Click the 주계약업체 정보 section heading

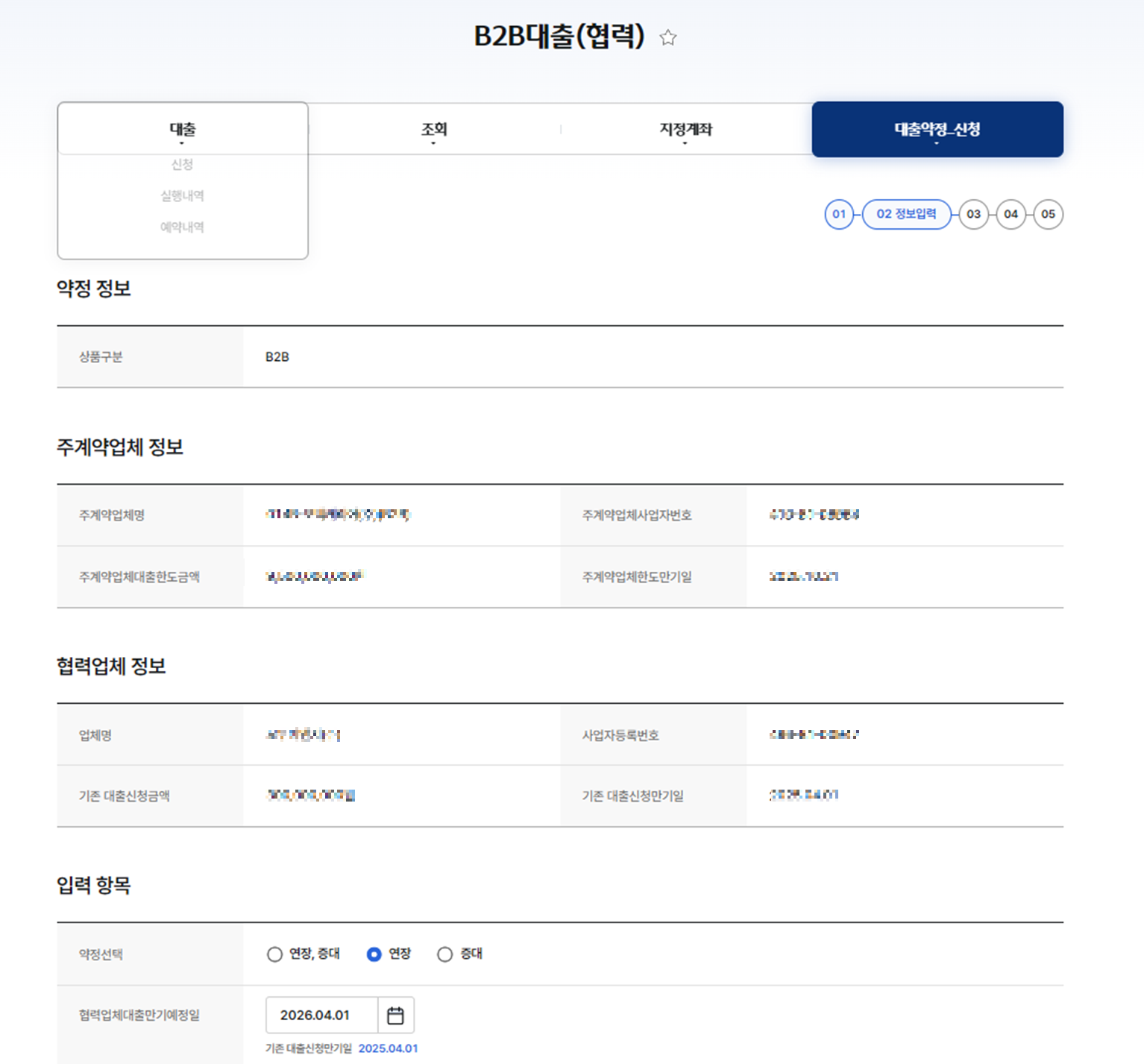click(x=120, y=447)
